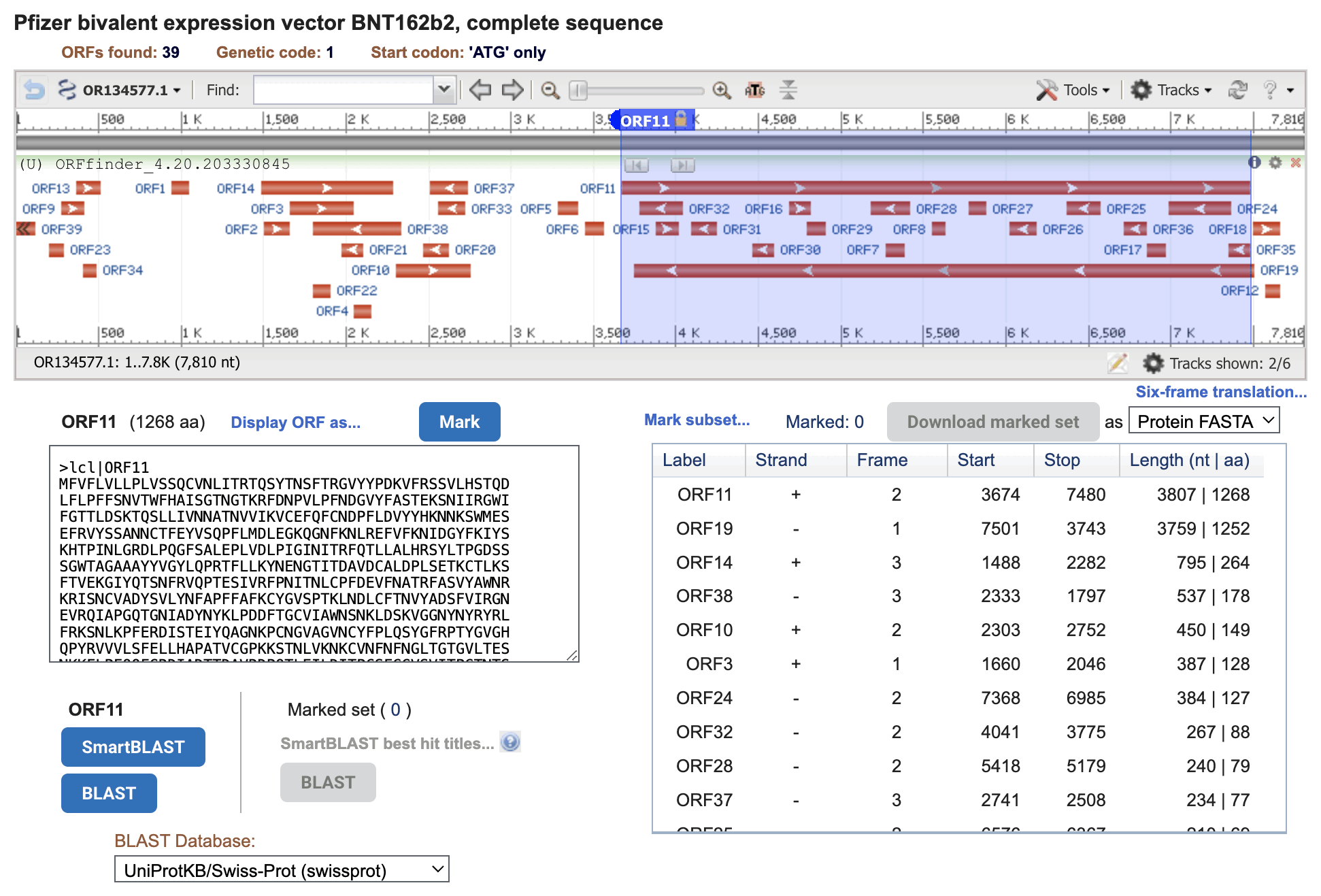Open the BLAST Database swissprot dropdown

pos(282,869)
